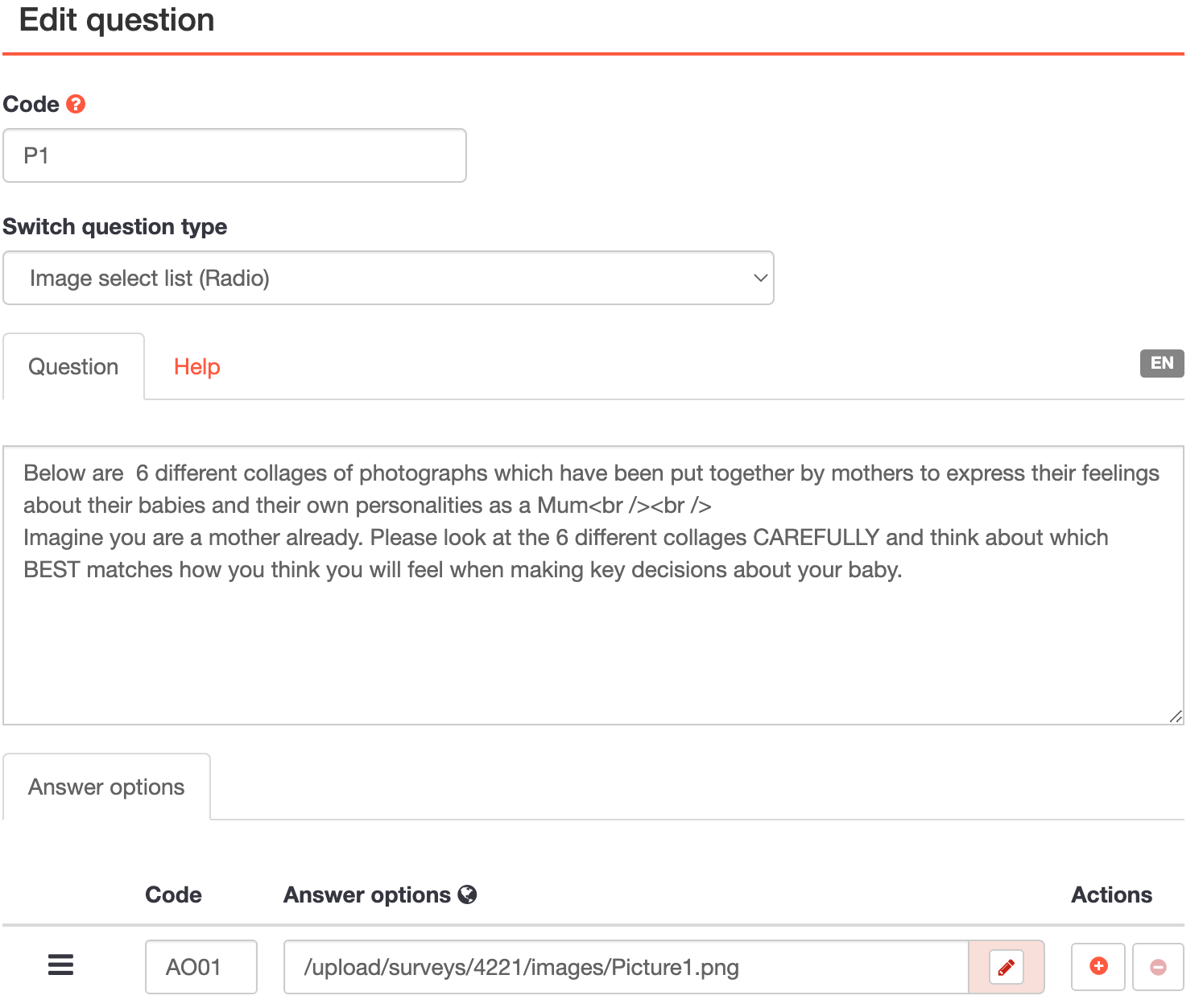Viewport: 1203px width, 1008px height.
Task: Click the Edit question heading
Action: [117, 20]
